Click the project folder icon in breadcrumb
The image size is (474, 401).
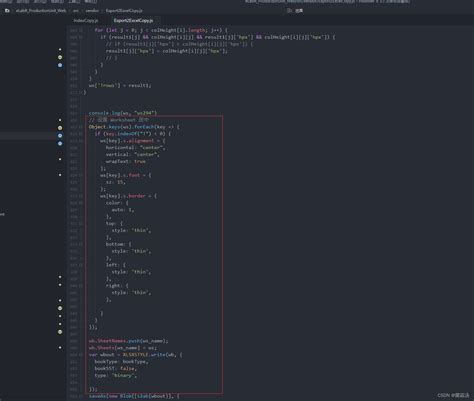pyautogui.click(x=7, y=11)
